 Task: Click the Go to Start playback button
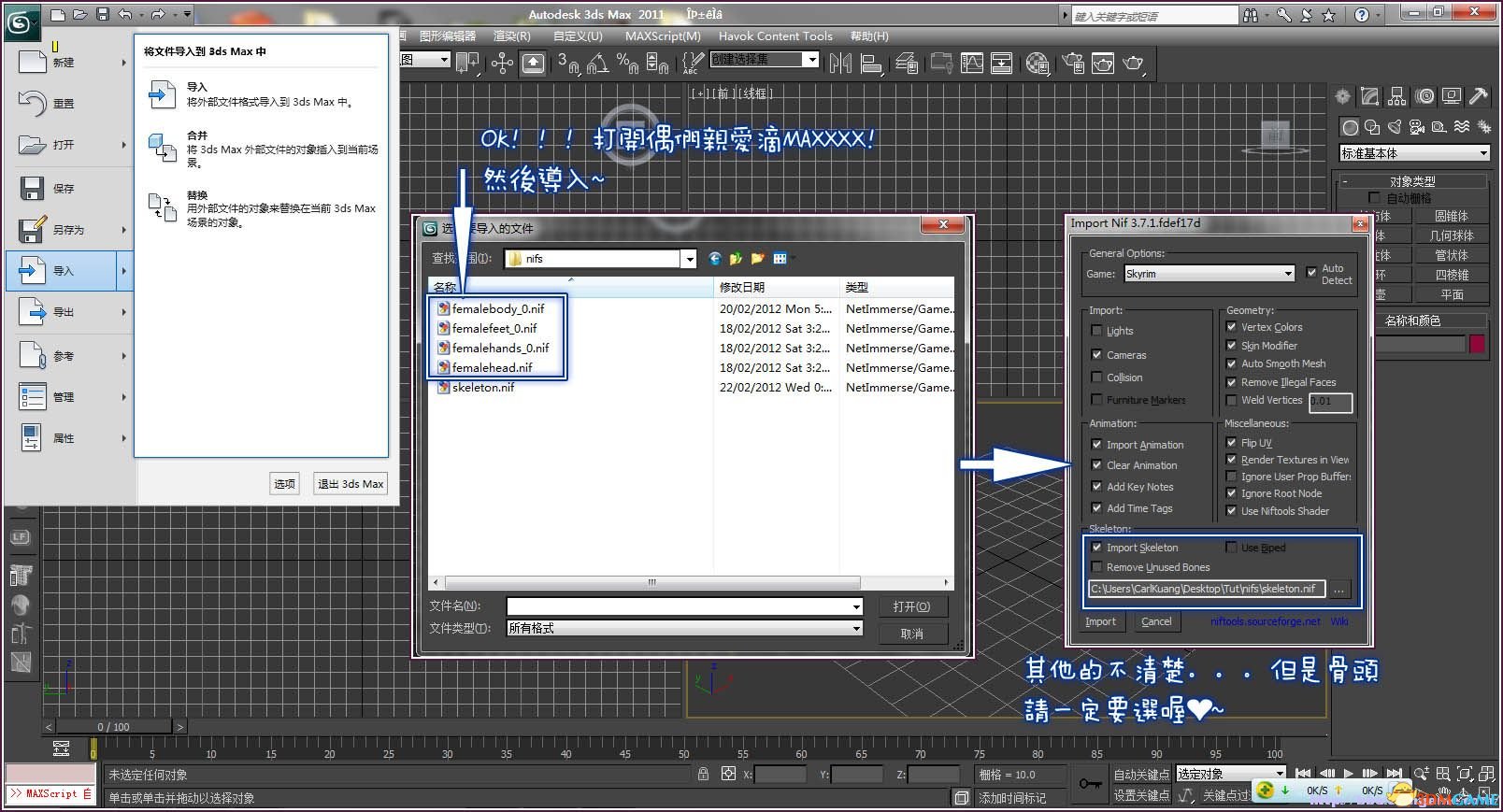(1303, 773)
